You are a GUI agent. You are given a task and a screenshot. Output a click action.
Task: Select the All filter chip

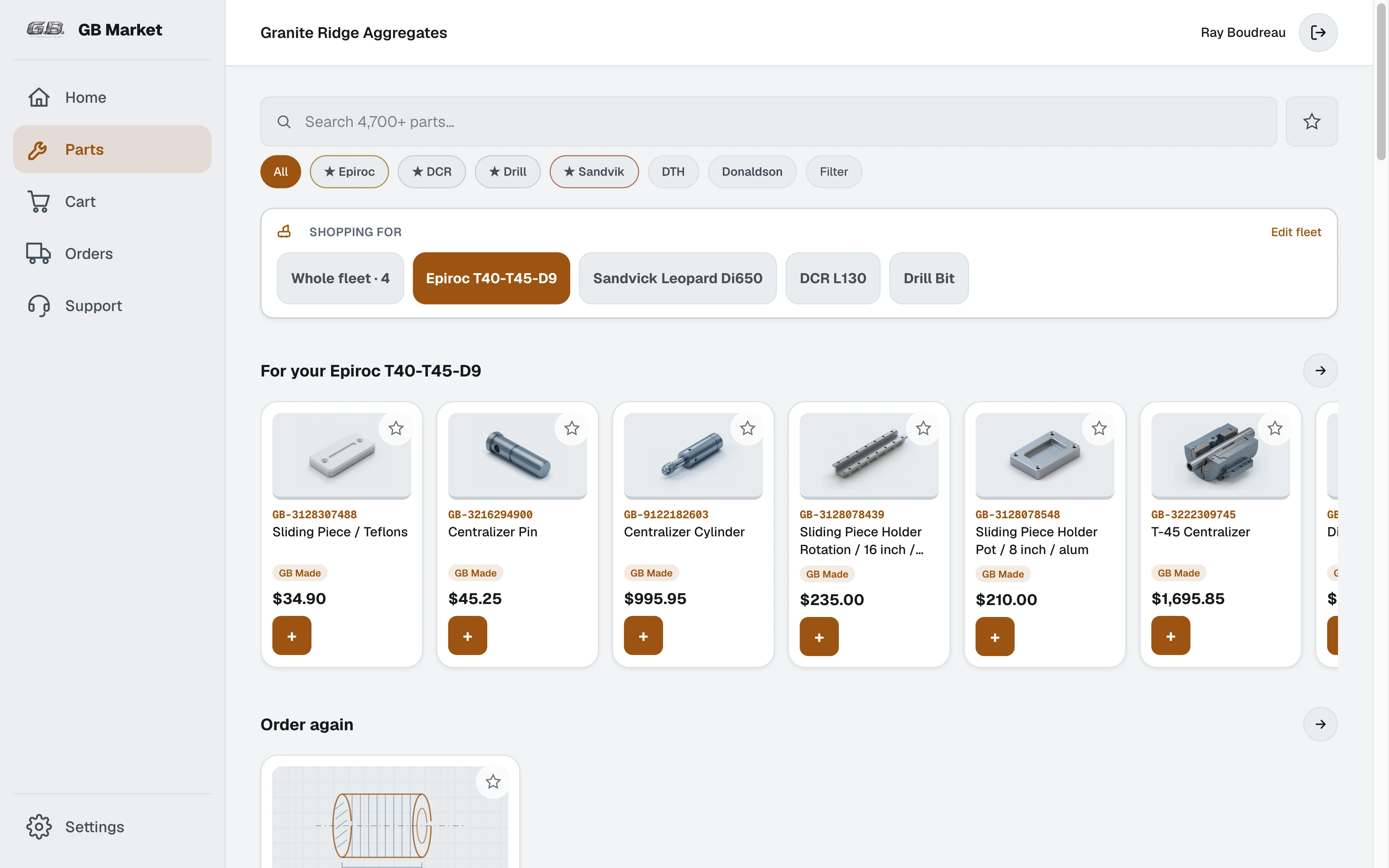coord(281,172)
